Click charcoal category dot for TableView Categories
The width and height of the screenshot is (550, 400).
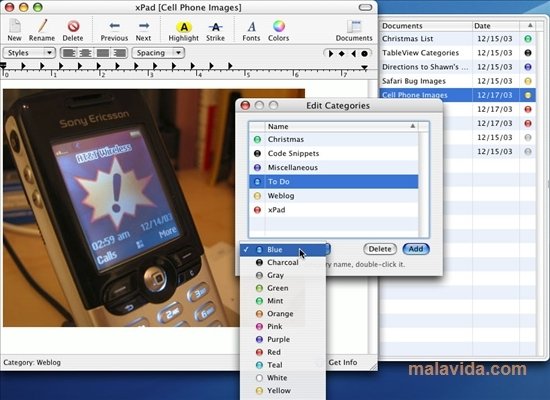click(528, 53)
